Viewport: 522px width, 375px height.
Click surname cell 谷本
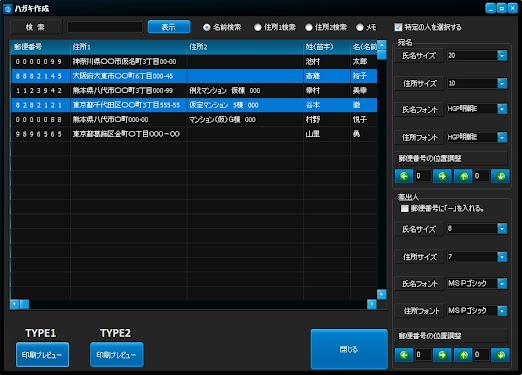[327, 105]
